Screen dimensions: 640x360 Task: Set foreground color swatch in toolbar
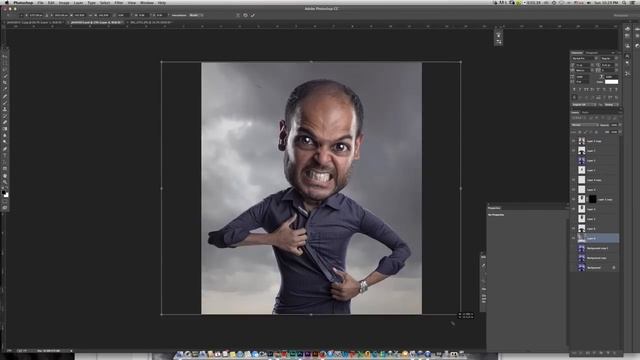pyautogui.click(x=4, y=192)
